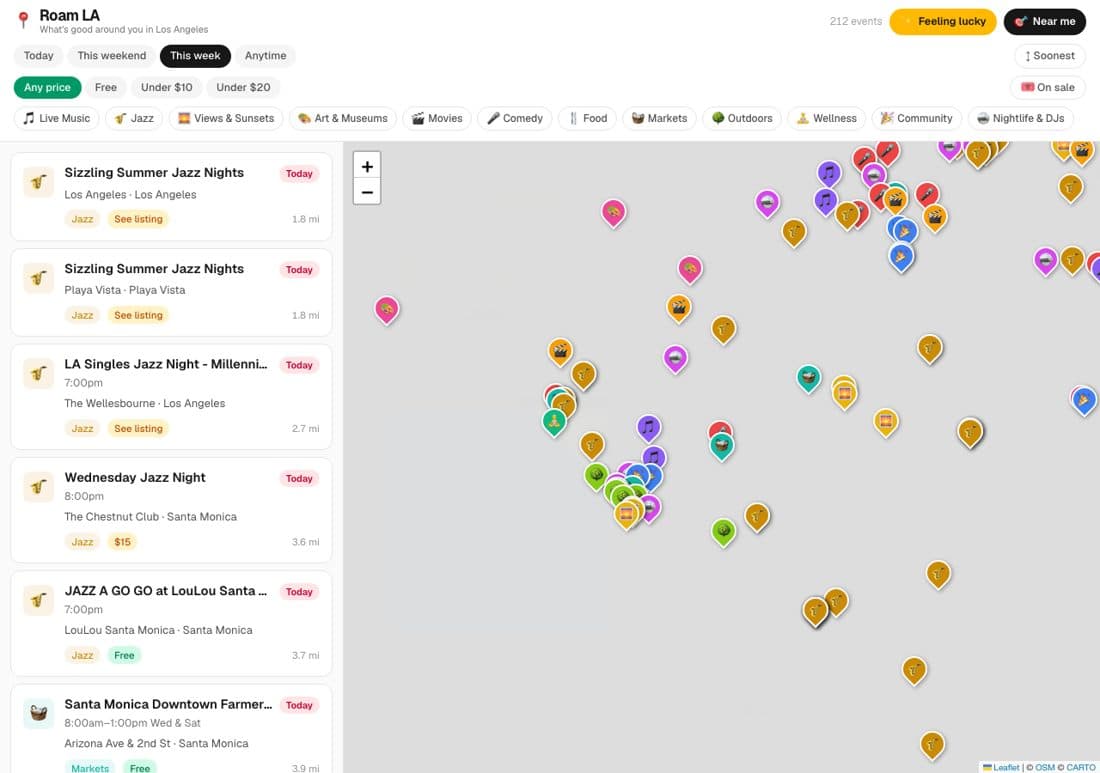The height and width of the screenshot is (773, 1100).
Task: Click the $15 price tag on Wednesday Jazz Night
Action: [x=122, y=542]
